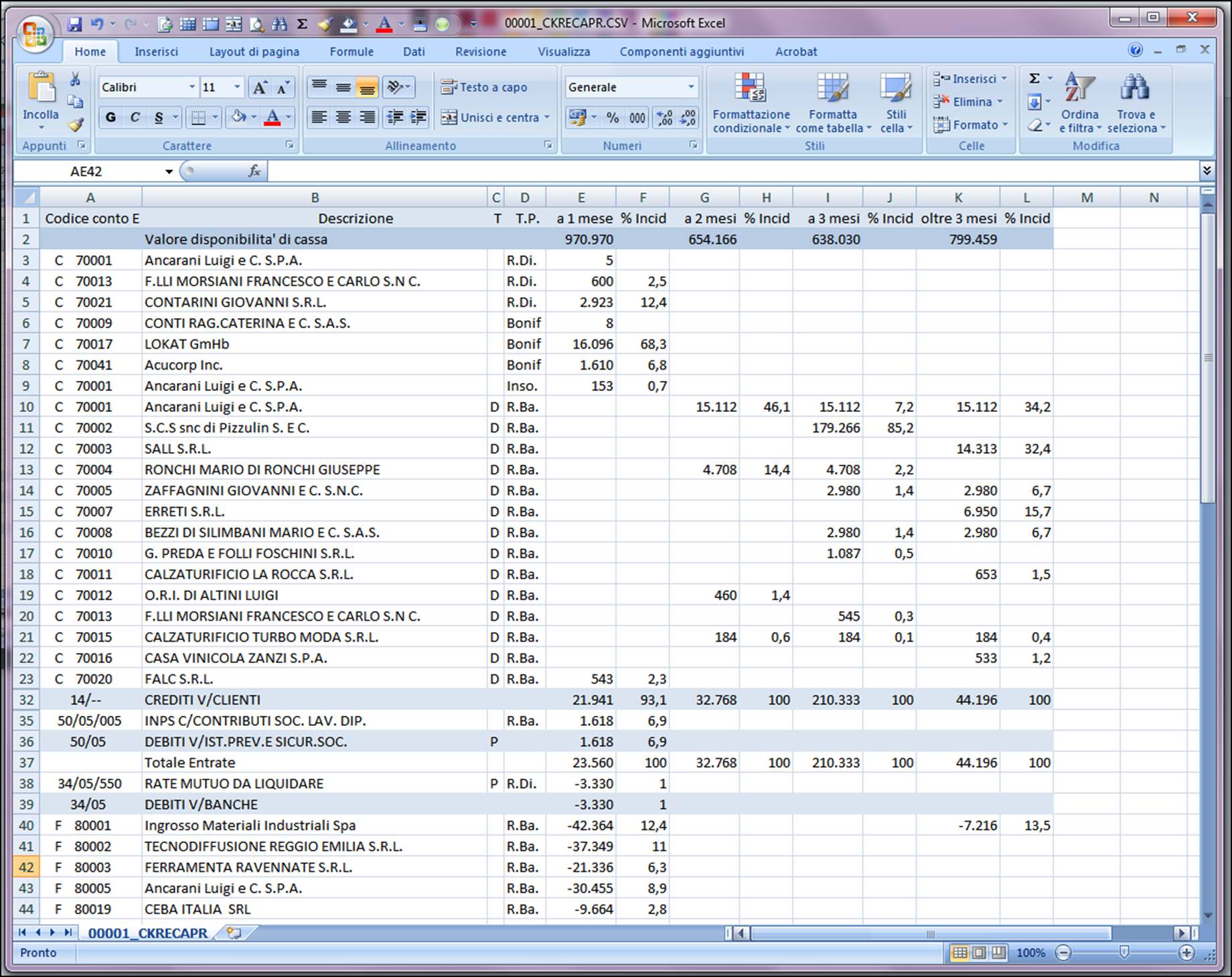
Task: Open the Layout di pagina tab
Action: tap(254, 52)
